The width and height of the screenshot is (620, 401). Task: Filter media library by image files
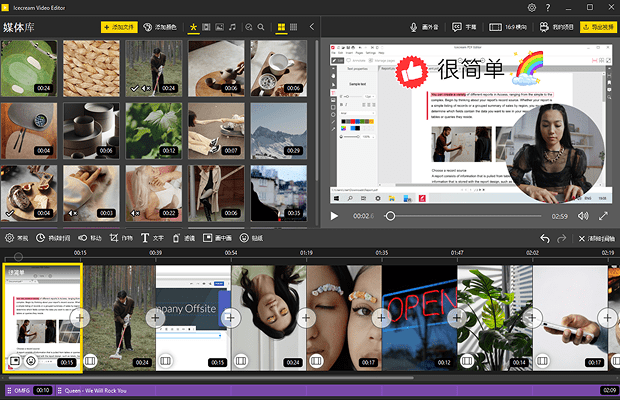(x=219, y=27)
